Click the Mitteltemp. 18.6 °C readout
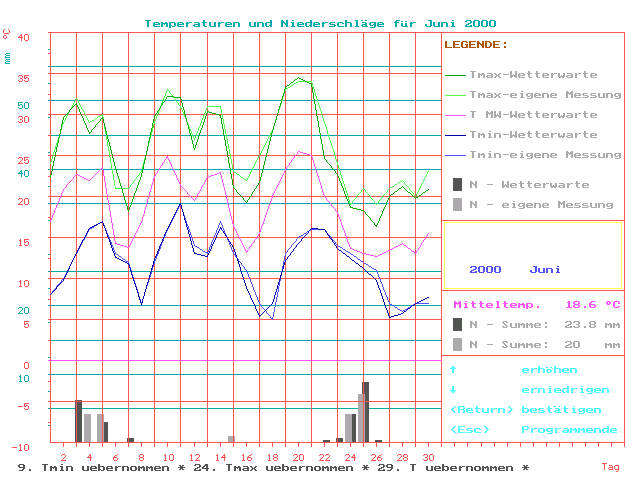 point(536,304)
